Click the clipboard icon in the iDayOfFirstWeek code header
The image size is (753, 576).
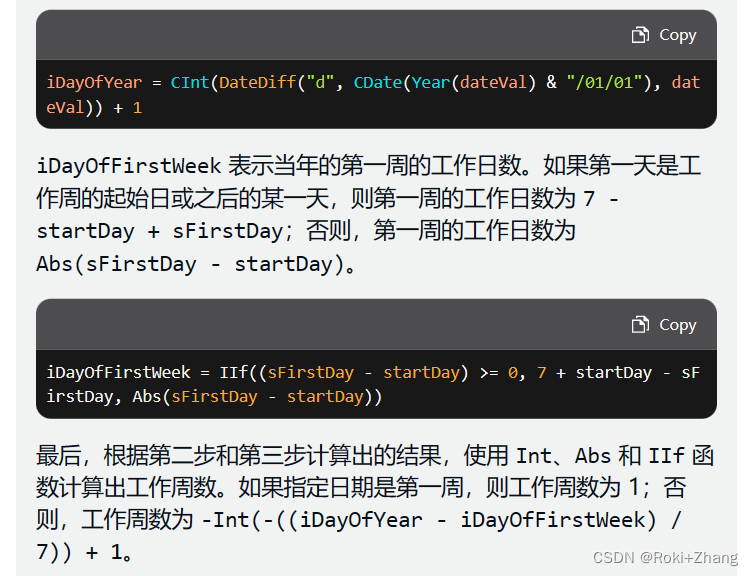pyautogui.click(x=640, y=325)
